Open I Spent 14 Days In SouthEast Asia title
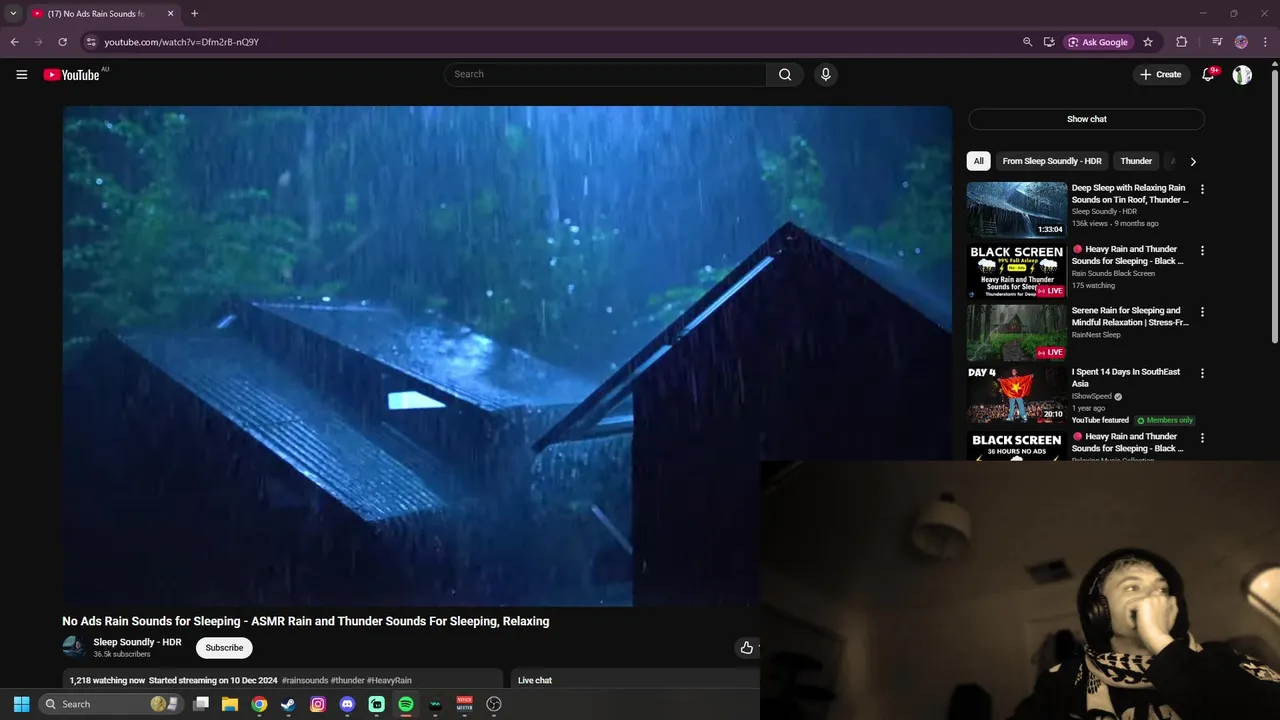Screen dimensions: 1280x720 tap(1126, 378)
